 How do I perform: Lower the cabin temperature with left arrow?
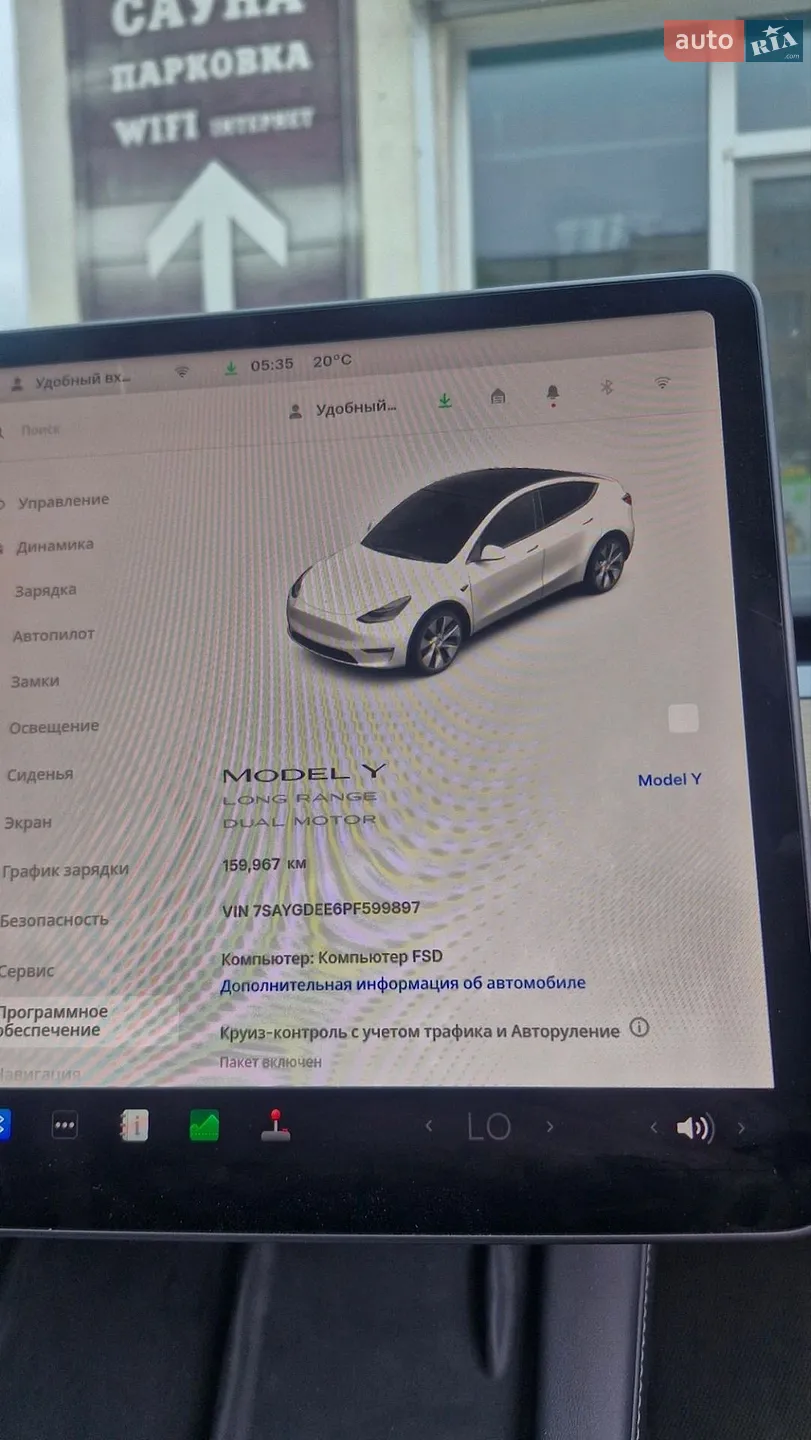pos(429,1126)
